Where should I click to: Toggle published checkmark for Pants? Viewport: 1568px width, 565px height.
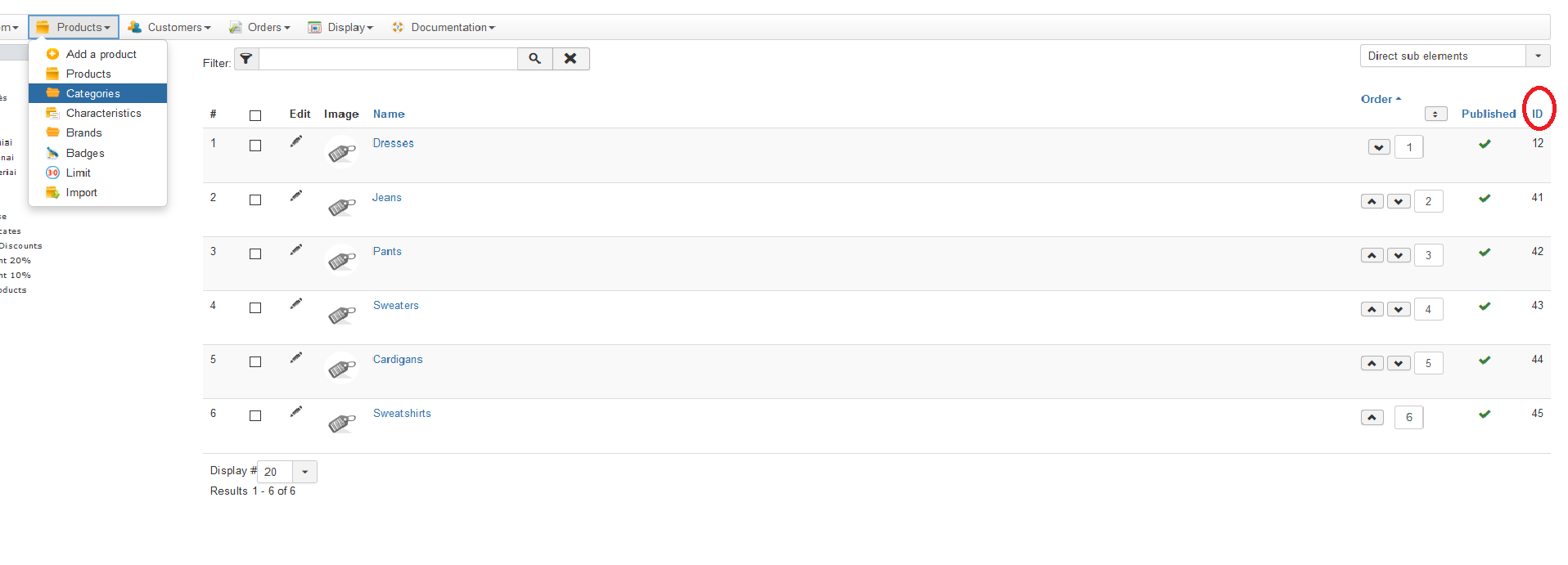point(1485,252)
